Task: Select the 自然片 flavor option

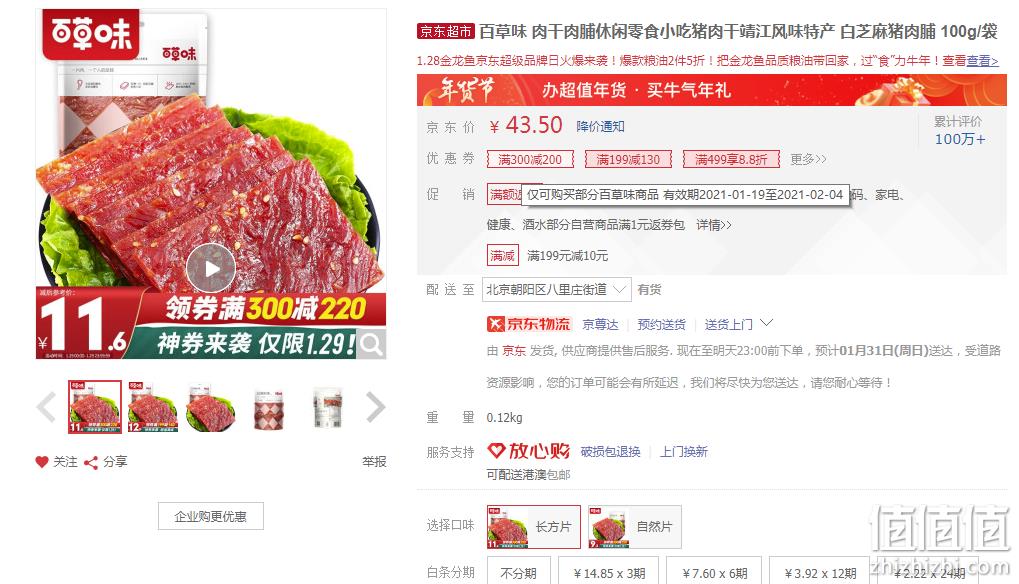Action: click(x=635, y=527)
